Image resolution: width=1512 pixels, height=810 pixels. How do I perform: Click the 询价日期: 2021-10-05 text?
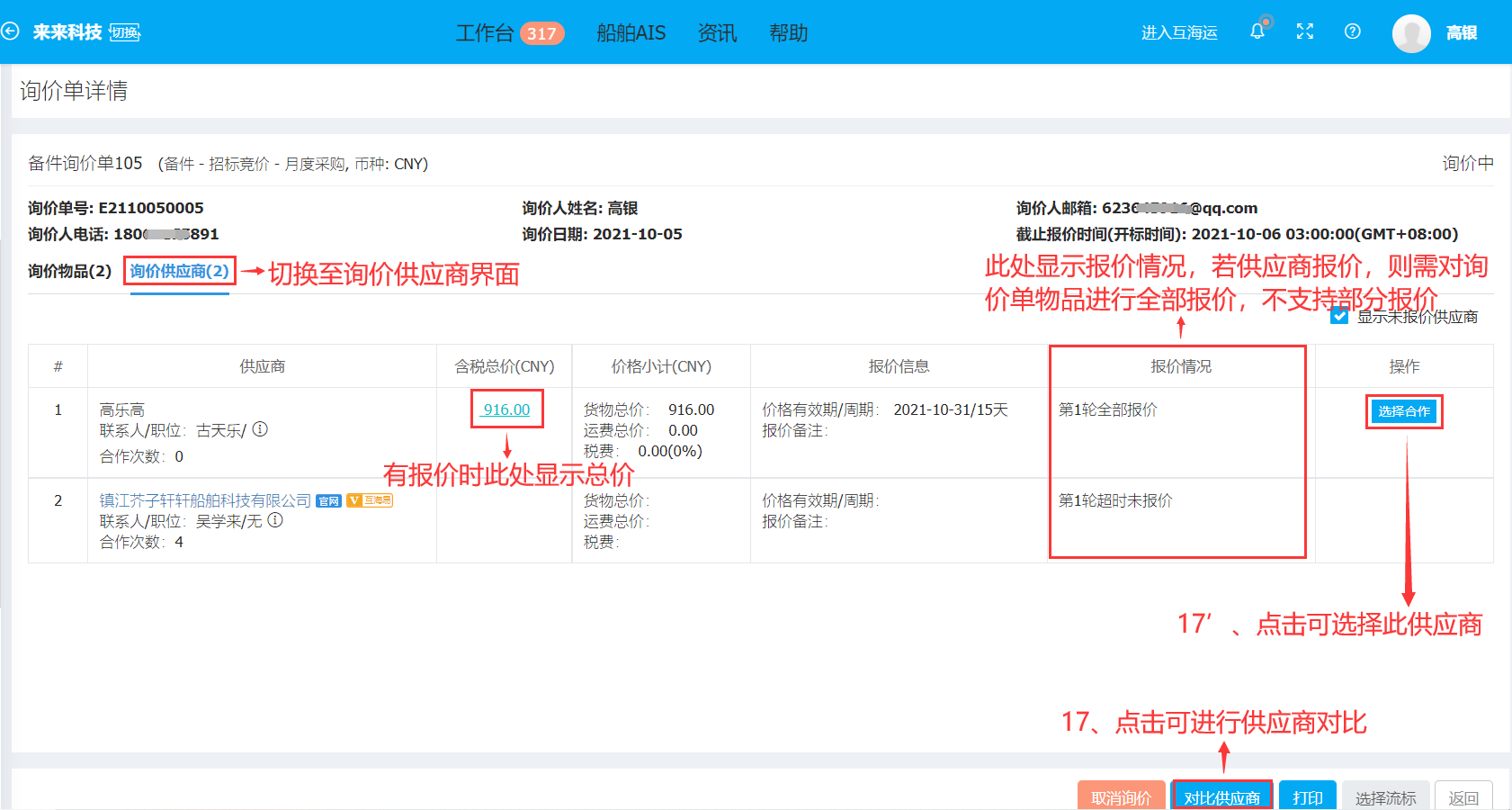coord(602,234)
